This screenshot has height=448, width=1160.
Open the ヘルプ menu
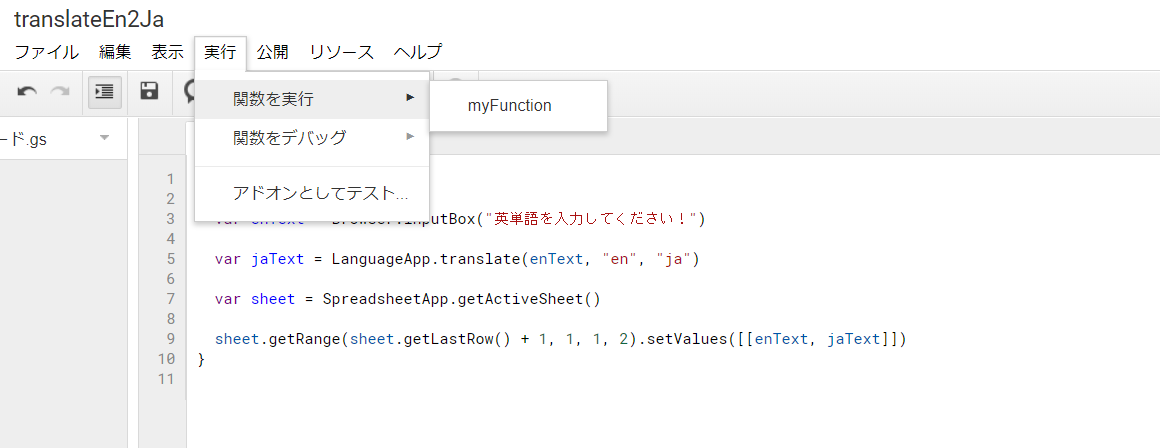pos(418,52)
